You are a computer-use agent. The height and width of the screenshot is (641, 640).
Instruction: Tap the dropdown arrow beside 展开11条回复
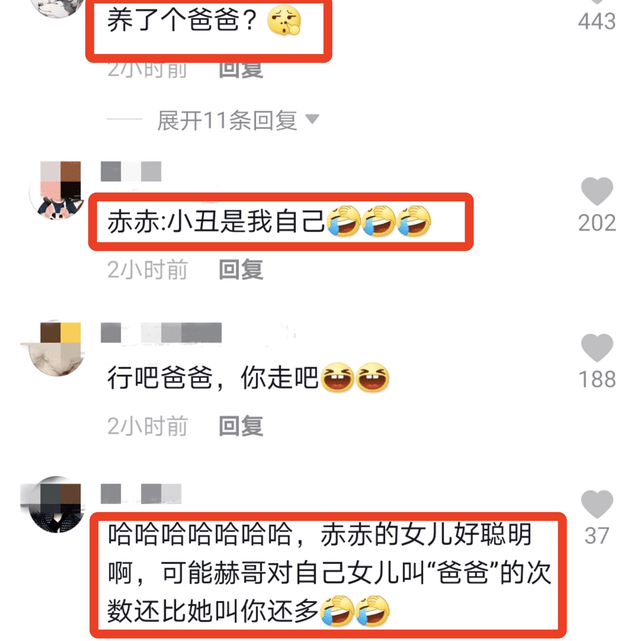(313, 119)
